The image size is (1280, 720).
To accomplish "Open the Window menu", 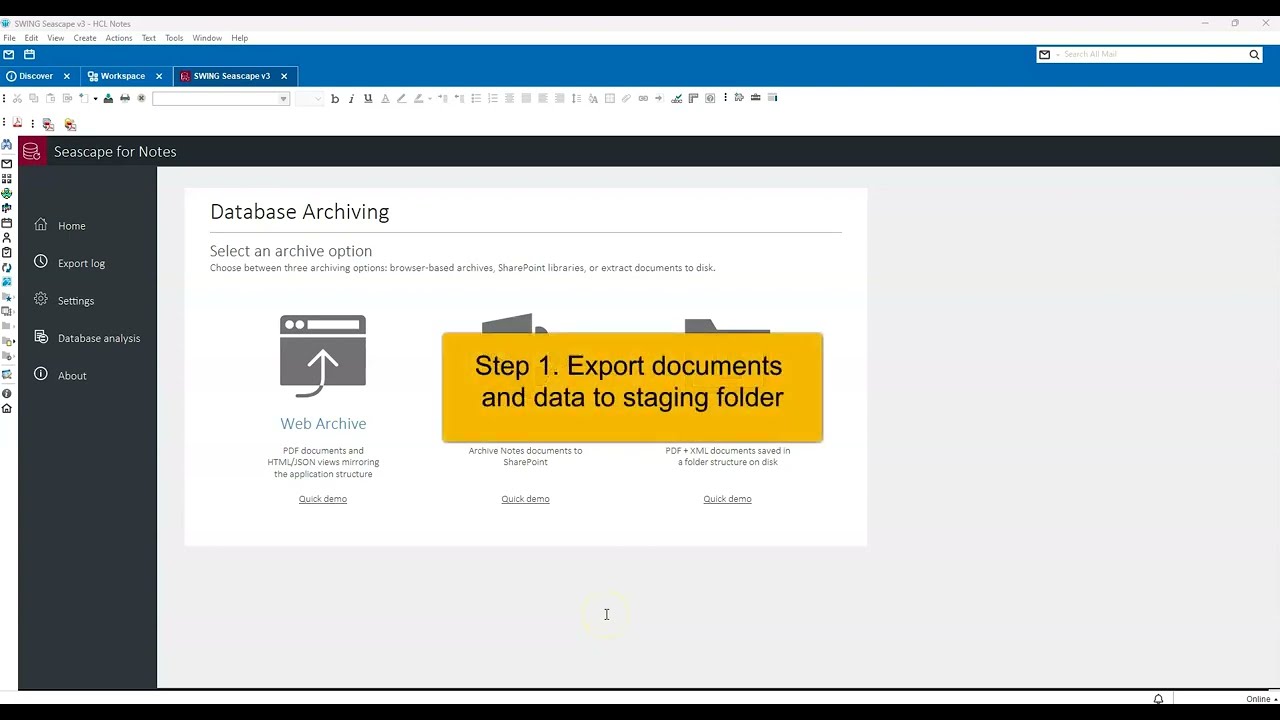I will (x=207, y=38).
